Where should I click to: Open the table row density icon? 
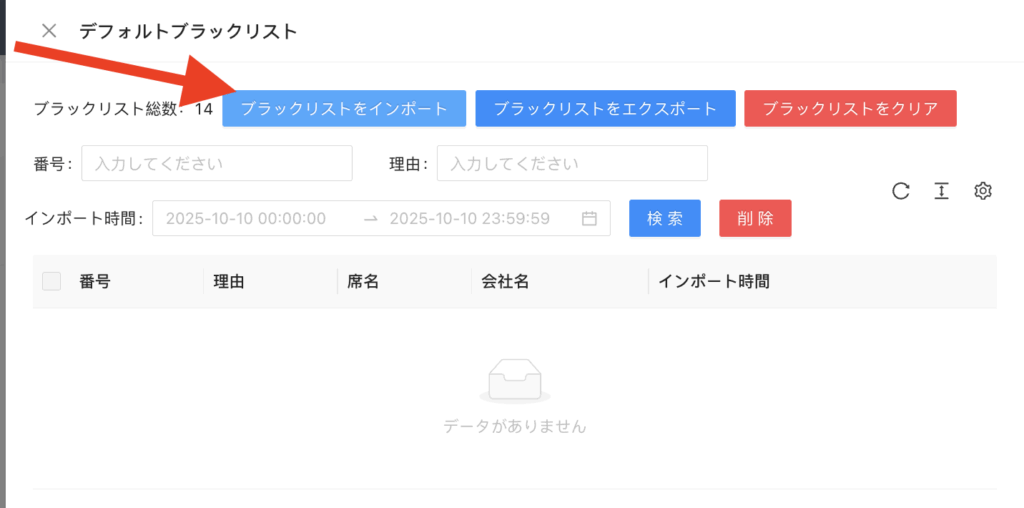point(941,191)
